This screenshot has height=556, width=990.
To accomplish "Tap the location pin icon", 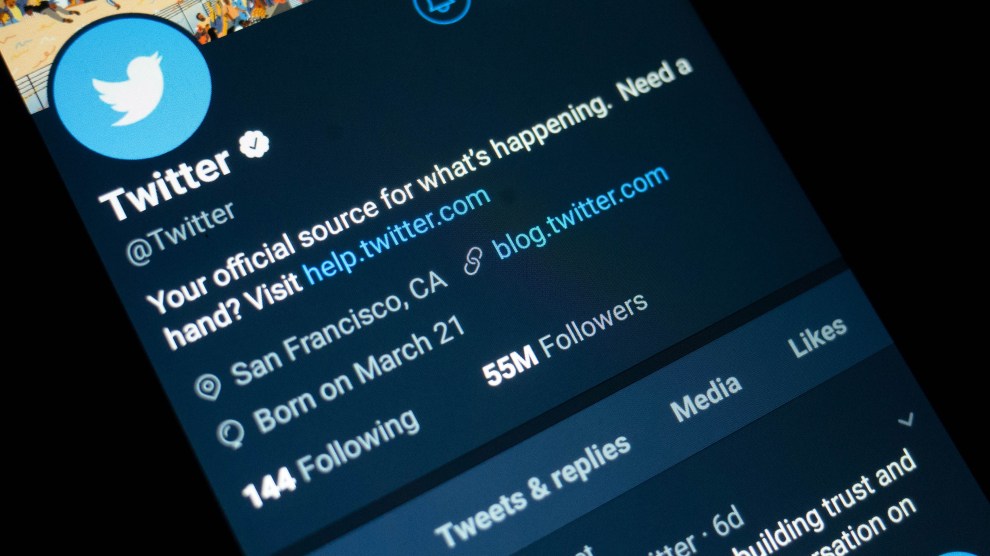I will 208,386.
